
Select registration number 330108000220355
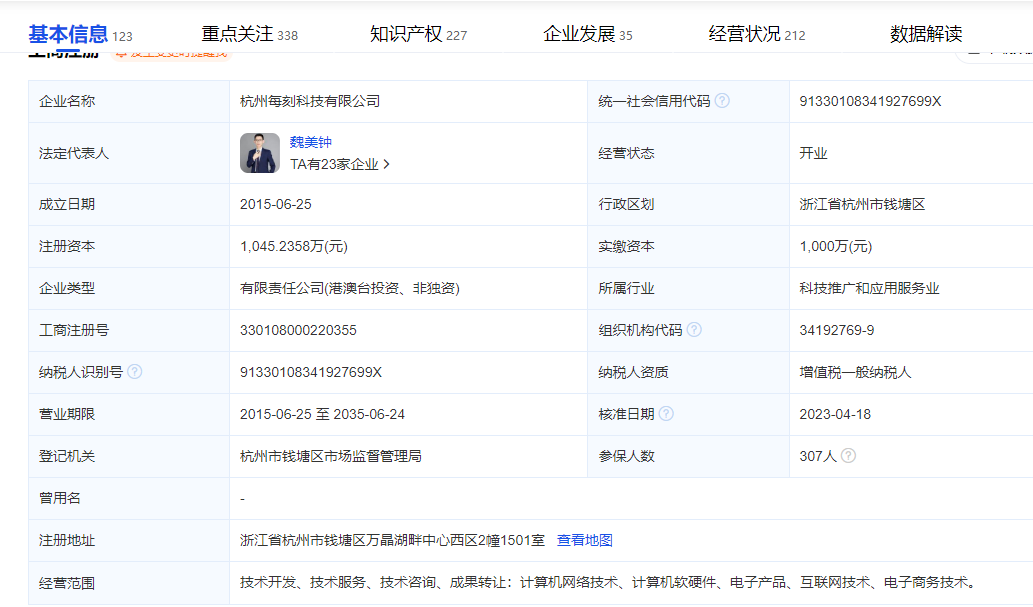pyautogui.click(x=298, y=330)
